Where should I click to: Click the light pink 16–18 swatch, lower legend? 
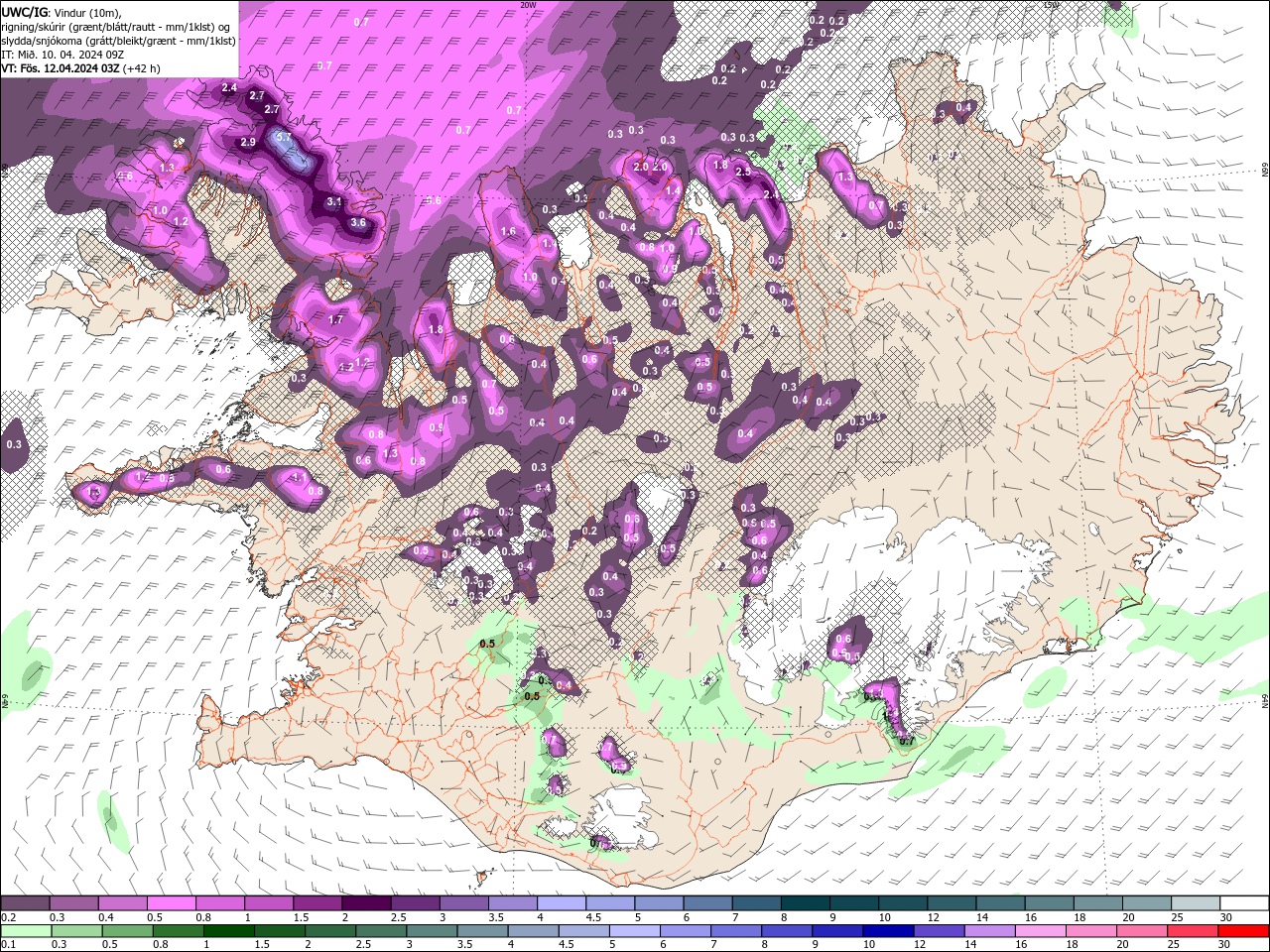tap(1041, 931)
